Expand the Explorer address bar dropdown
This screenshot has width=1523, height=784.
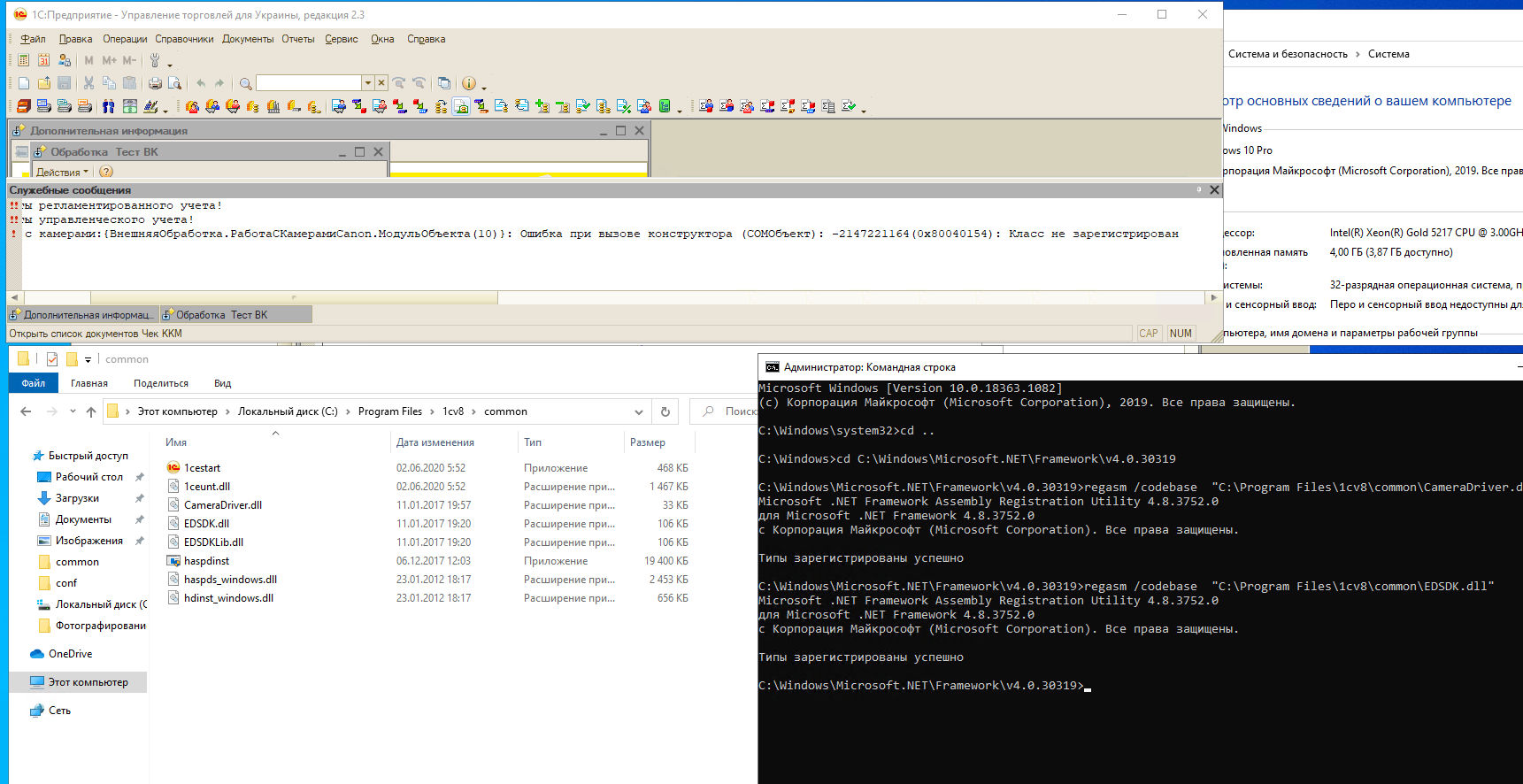coord(639,411)
